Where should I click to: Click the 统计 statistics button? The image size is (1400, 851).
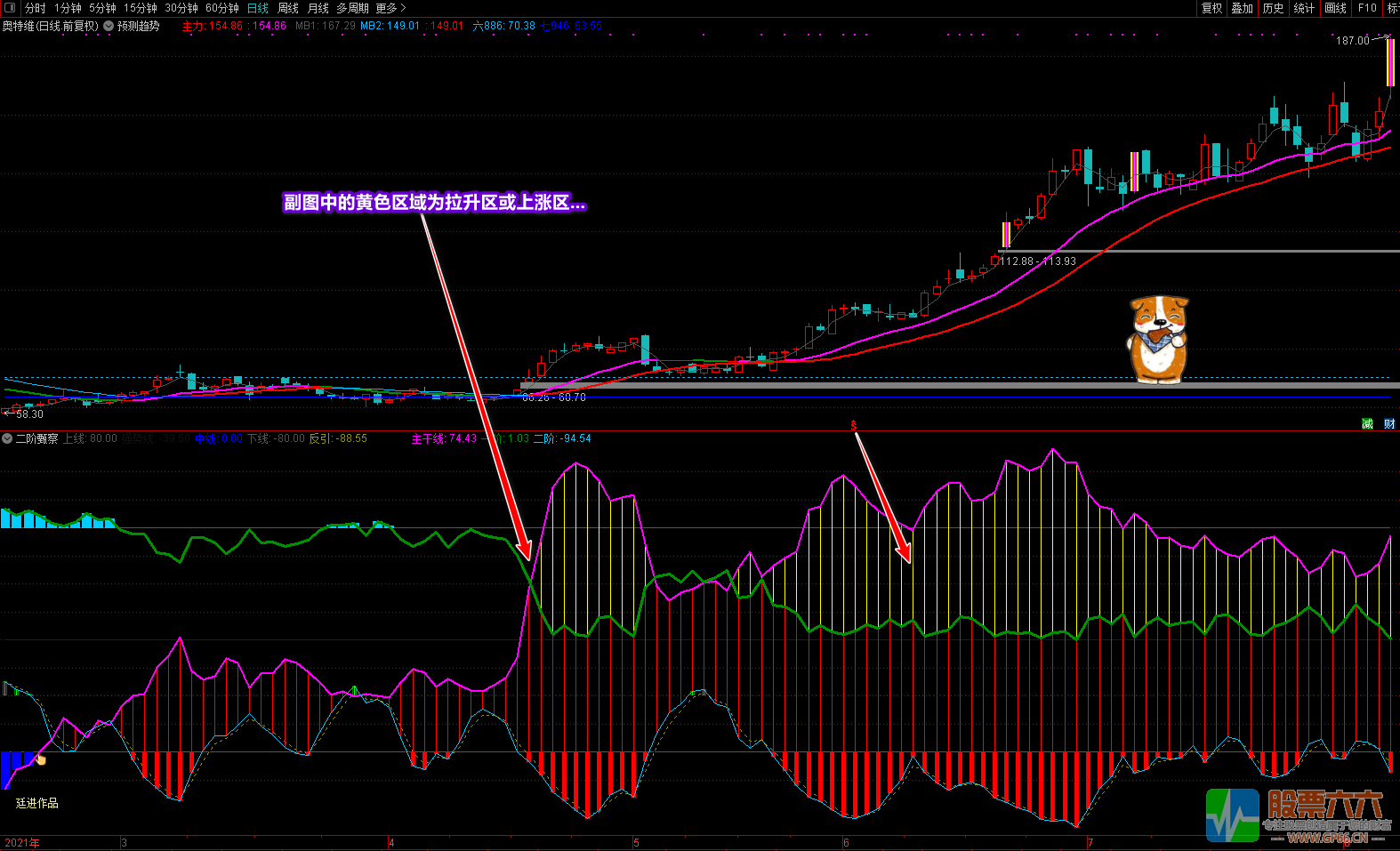(1304, 8)
